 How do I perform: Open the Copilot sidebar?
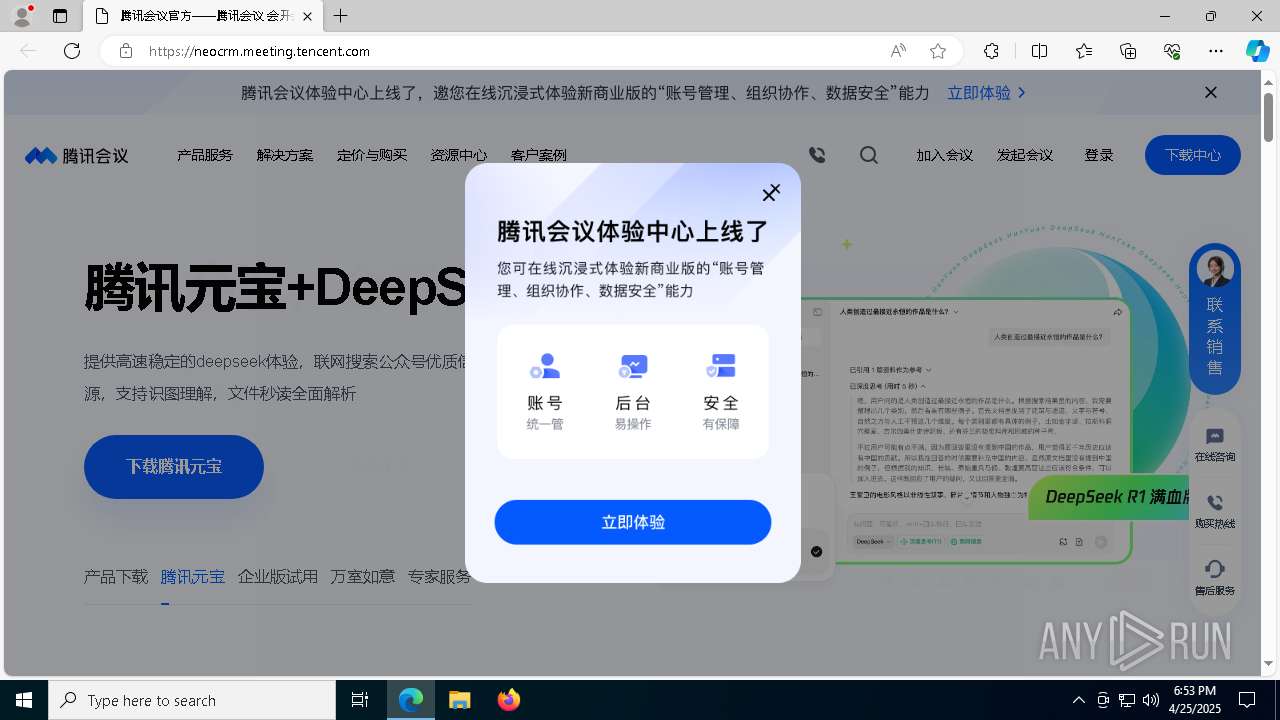1257,51
